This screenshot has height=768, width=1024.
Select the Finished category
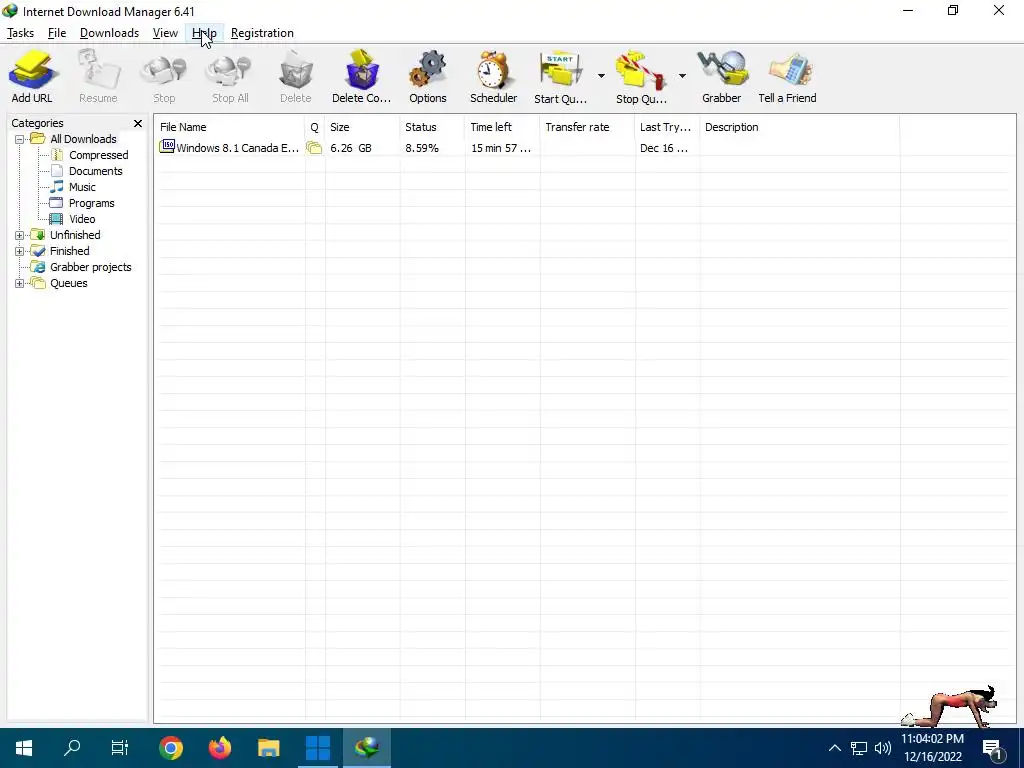pyautogui.click(x=70, y=251)
